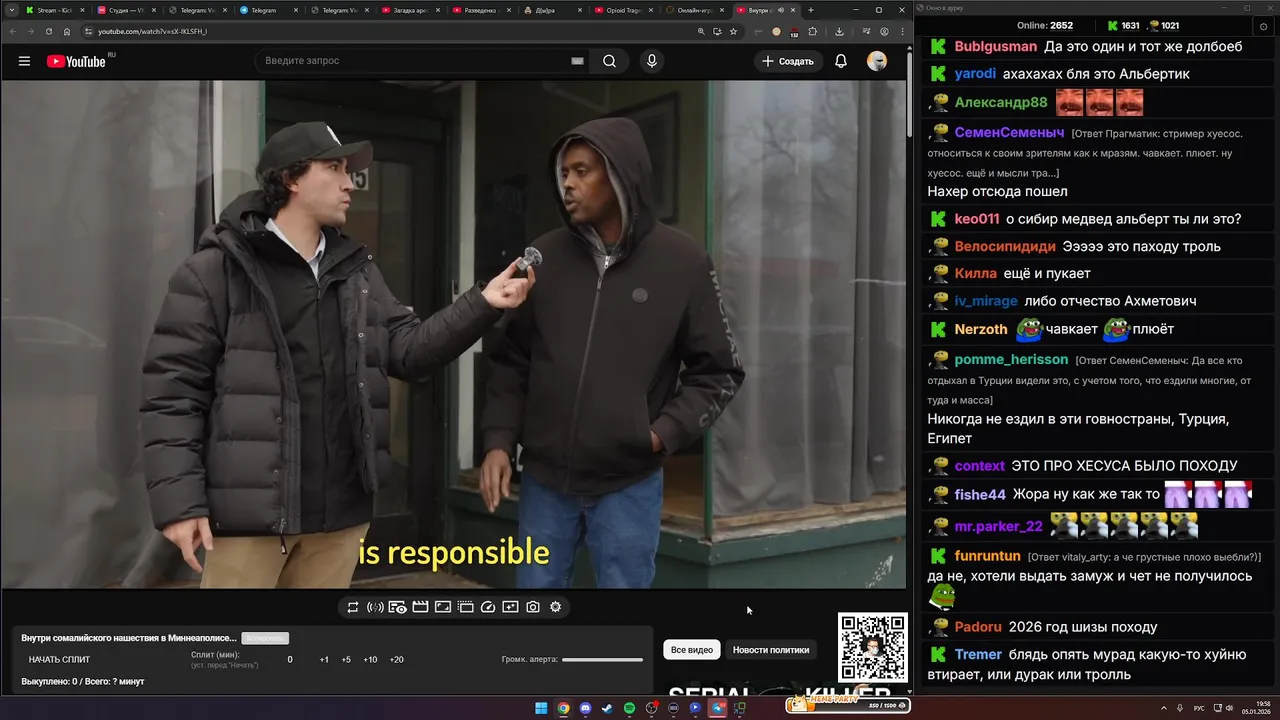Click the address bar URL
This screenshot has height=720, width=1280.
152,31
